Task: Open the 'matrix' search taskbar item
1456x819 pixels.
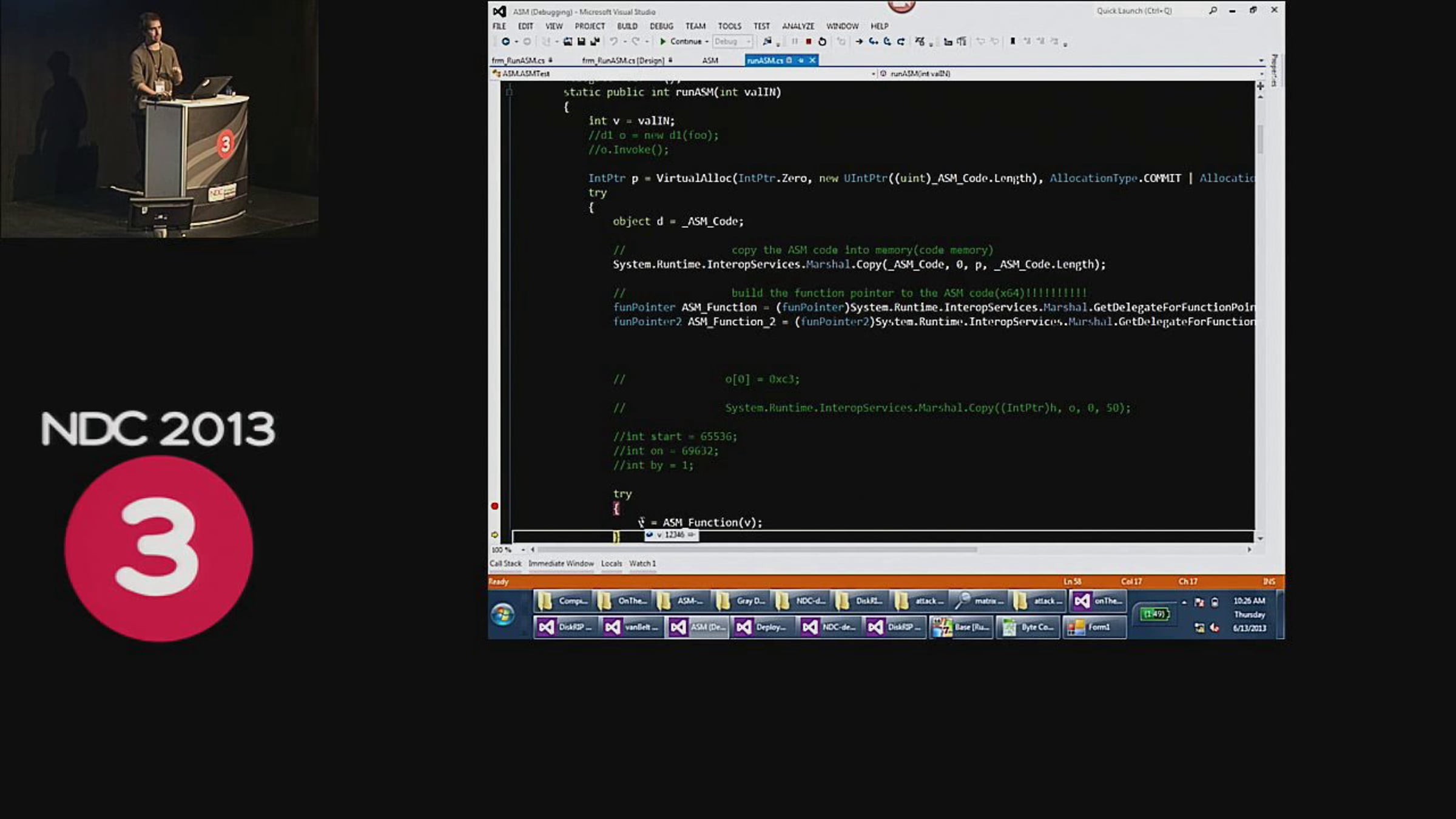Action: pyautogui.click(x=979, y=601)
